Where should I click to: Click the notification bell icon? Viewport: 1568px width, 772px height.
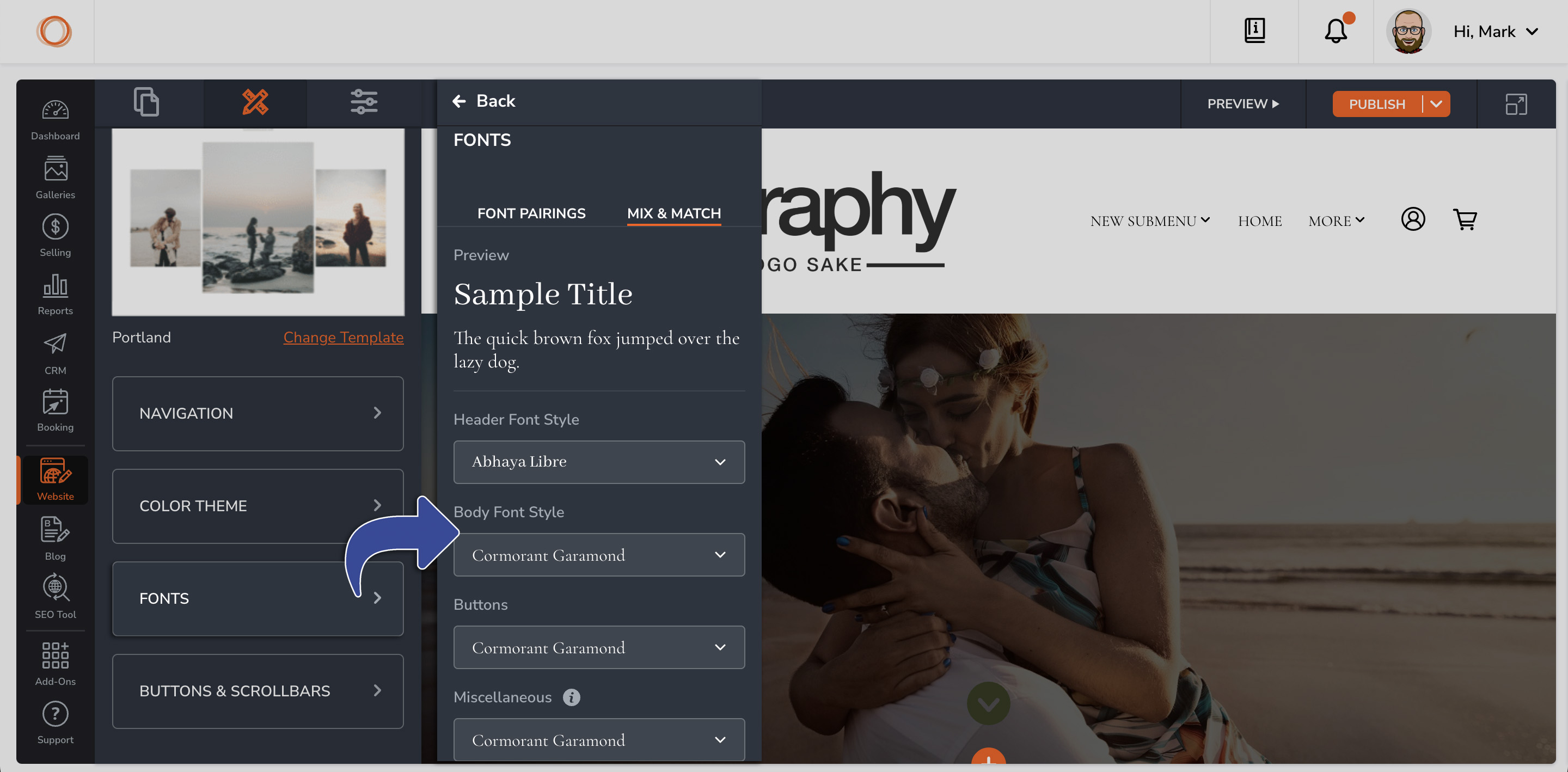(x=1336, y=31)
